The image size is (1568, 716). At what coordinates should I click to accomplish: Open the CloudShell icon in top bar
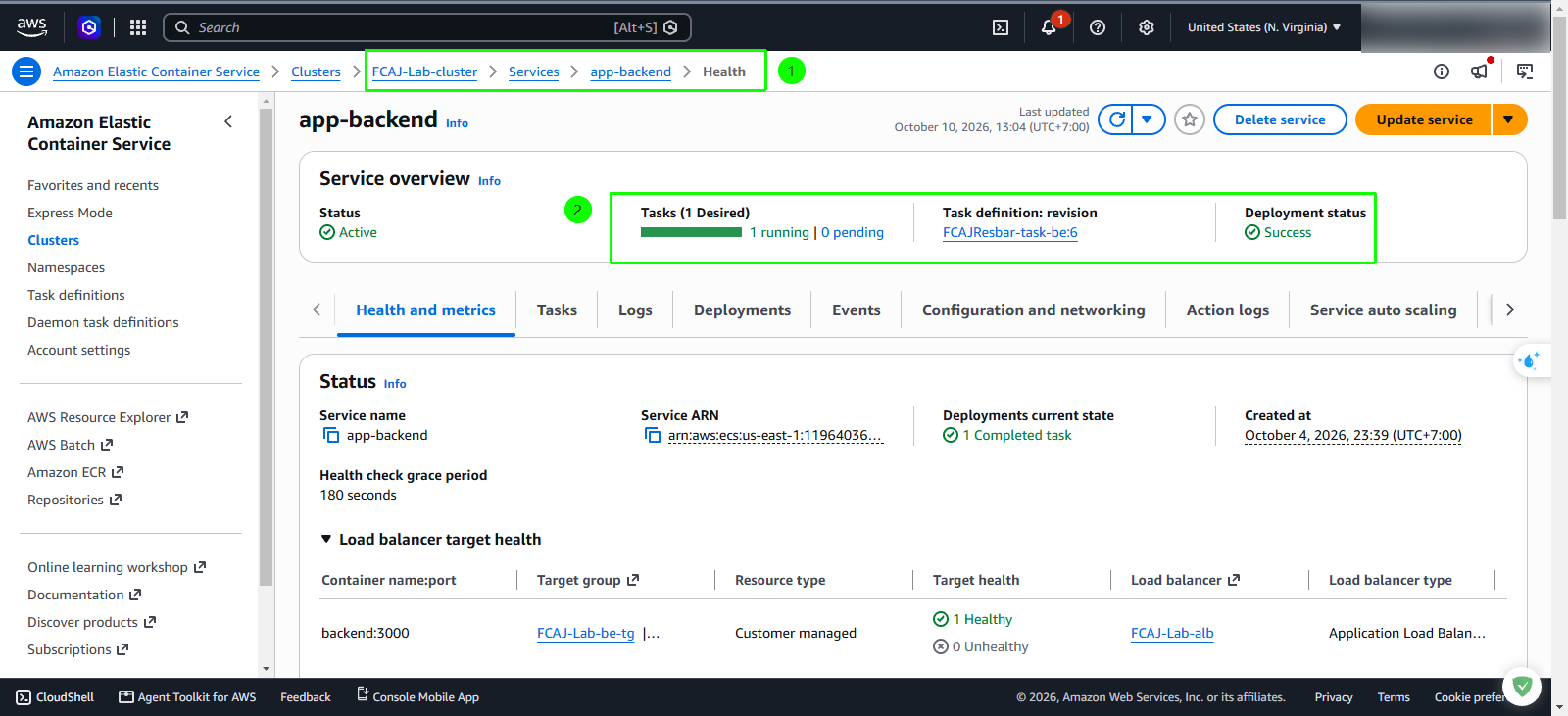(x=1001, y=27)
